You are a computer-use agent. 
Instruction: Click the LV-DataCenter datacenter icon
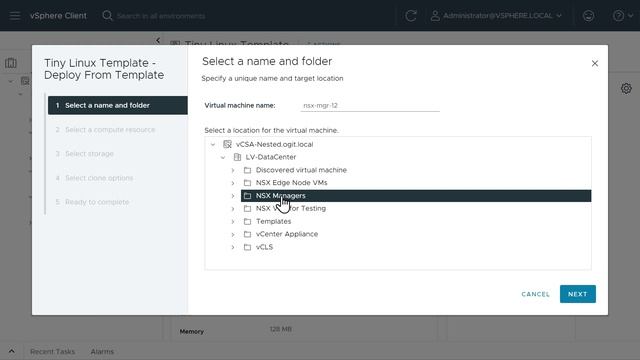click(237, 157)
